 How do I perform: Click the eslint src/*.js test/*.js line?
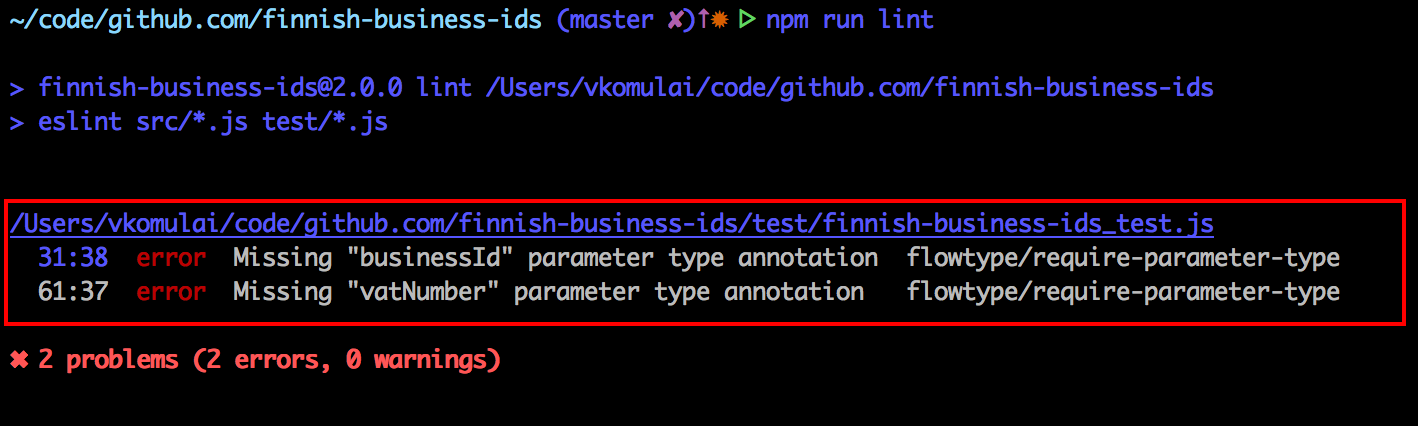pyautogui.click(x=199, y=122)
